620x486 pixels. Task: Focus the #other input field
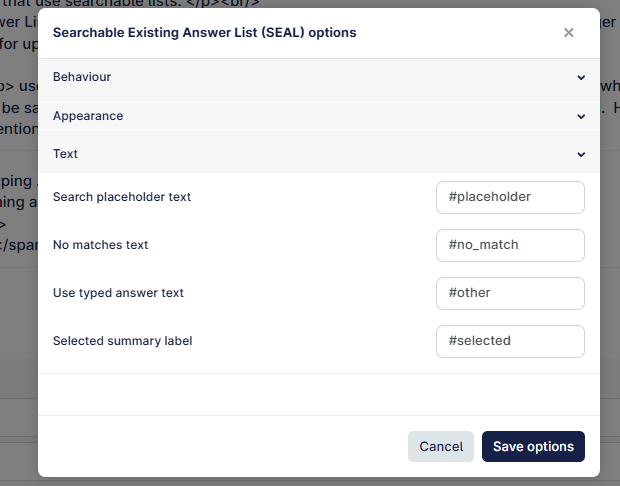coord(510,293)
